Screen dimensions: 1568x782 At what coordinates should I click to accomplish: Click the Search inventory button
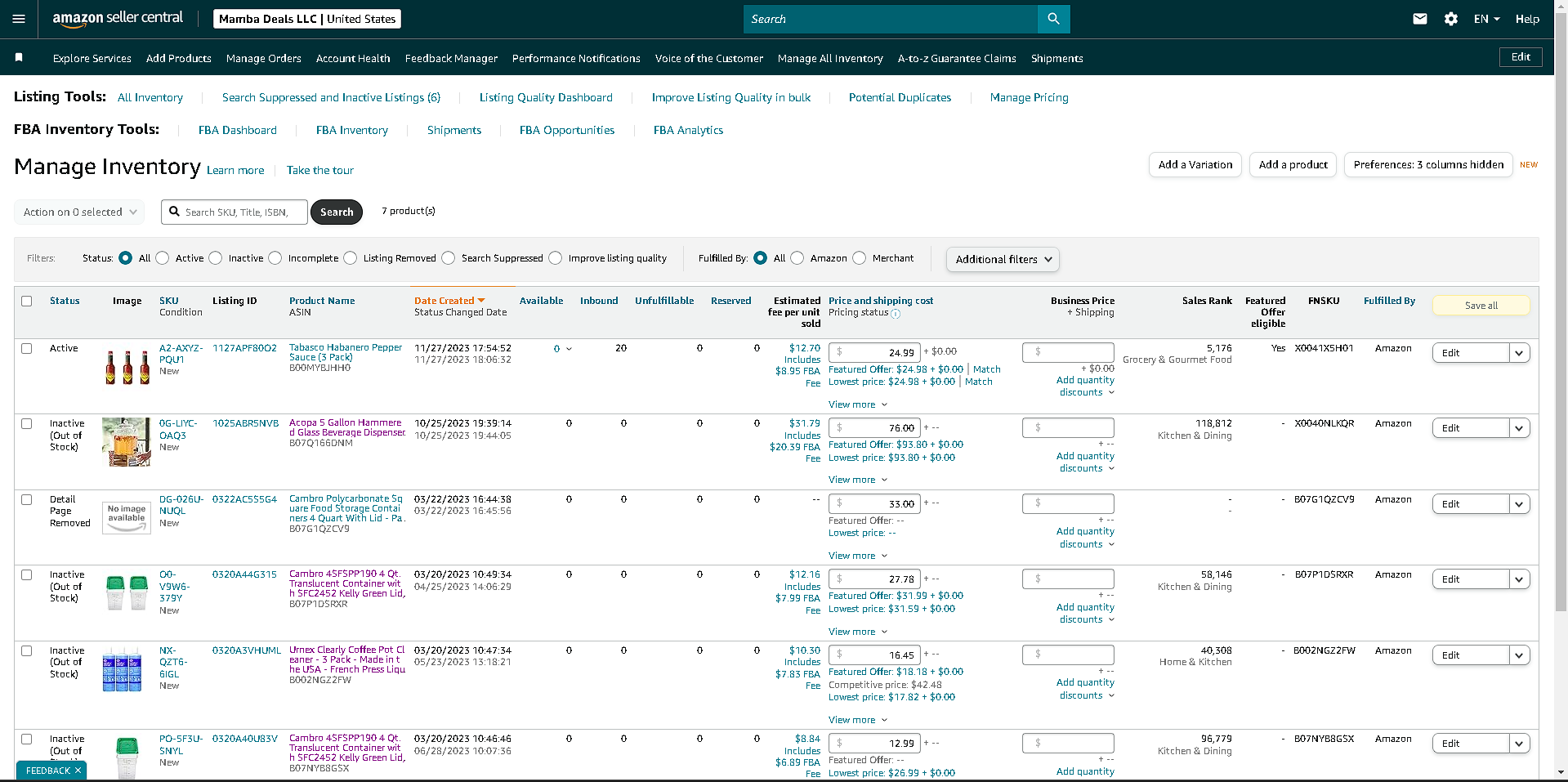337,212
